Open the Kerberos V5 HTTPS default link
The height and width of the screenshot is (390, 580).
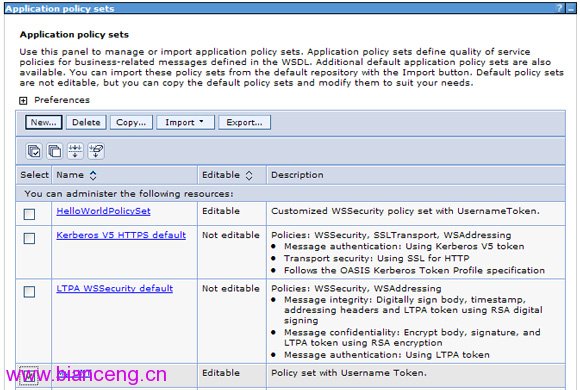point(121,235)
